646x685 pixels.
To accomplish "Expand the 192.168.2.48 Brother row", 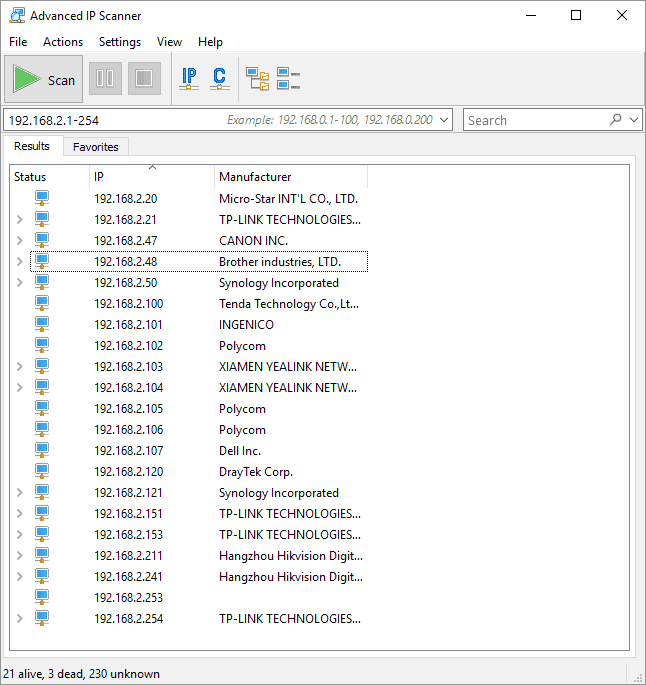I will (20, 261).
